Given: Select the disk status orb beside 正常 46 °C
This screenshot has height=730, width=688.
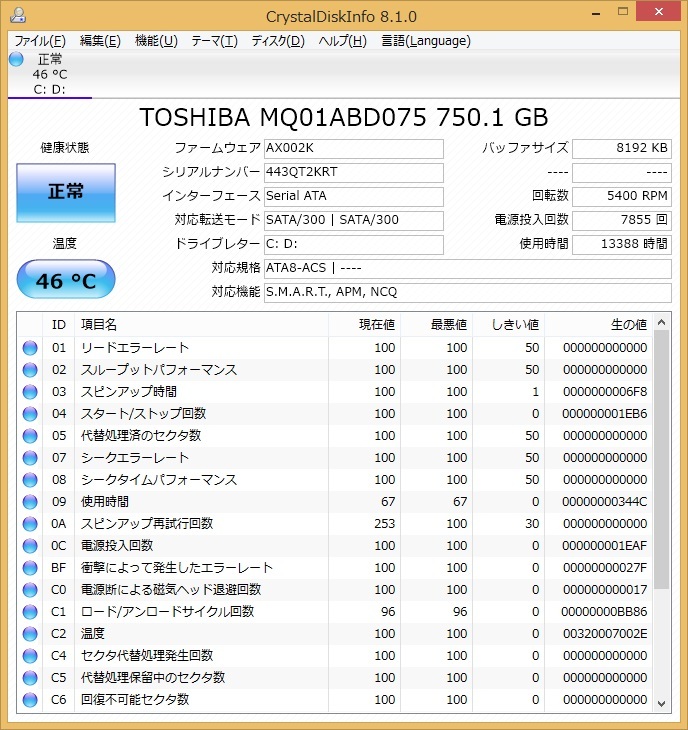Looking at the screenshot, I should [x=16, y=59].
